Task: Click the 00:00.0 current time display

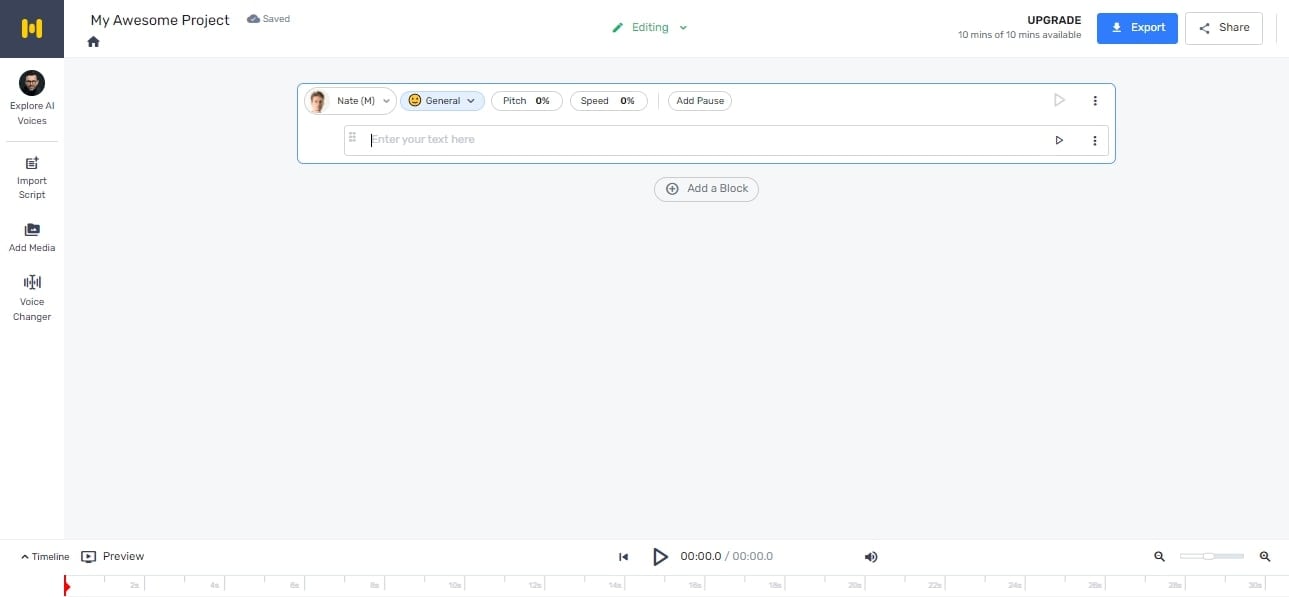Action: [x=700, y=557]
